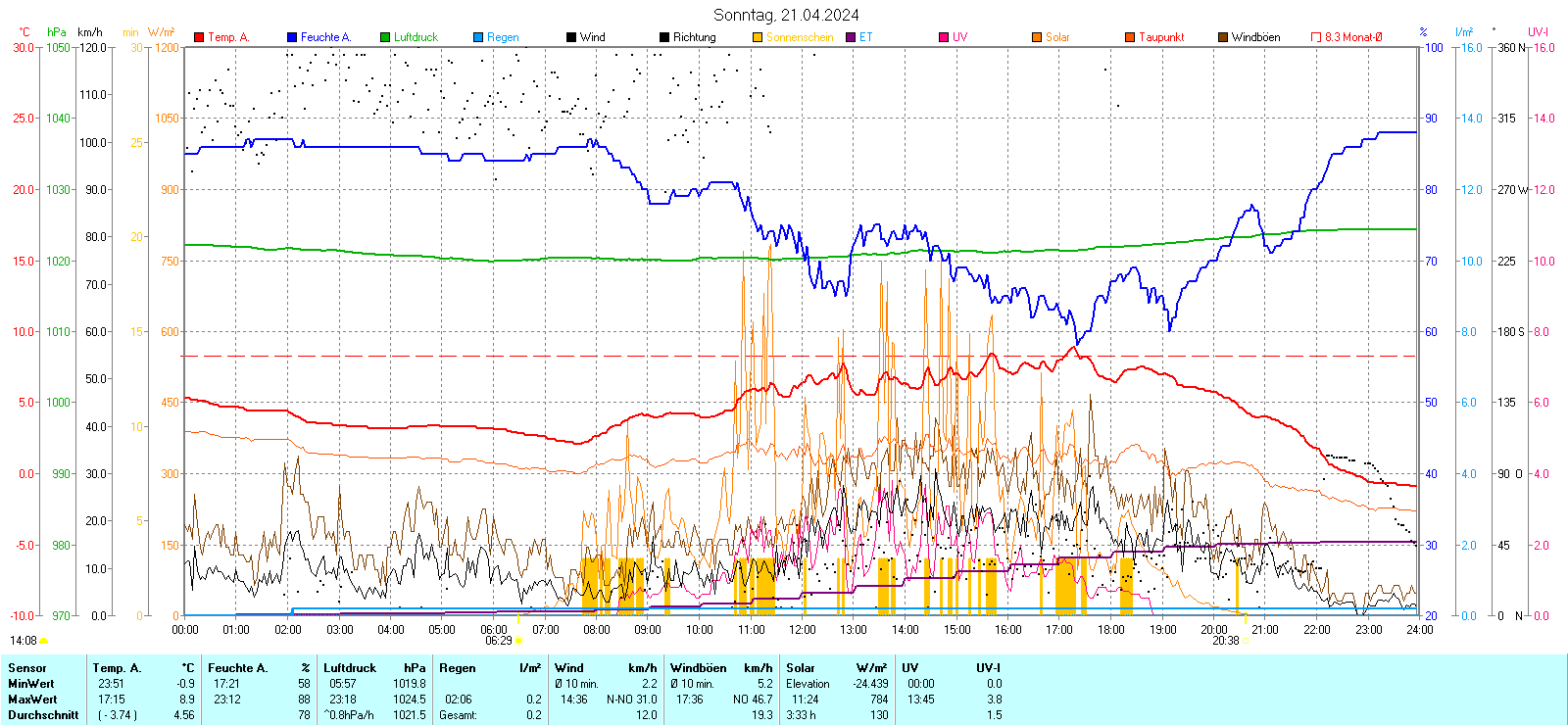1568x725 pixels.
Task: Click the purple ET legend square
Action: 851,37
